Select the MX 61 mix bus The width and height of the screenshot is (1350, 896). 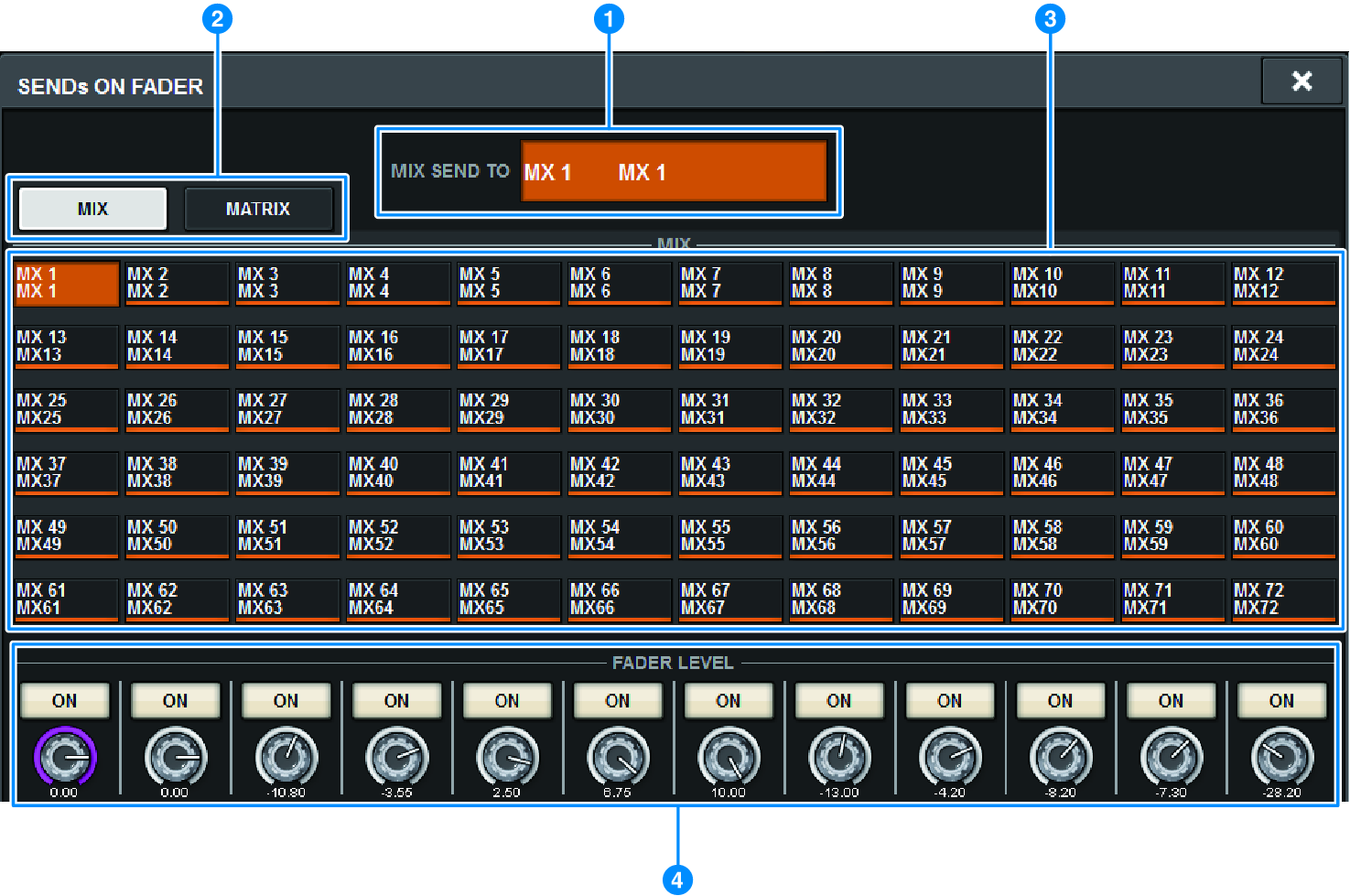click(65, 599)
